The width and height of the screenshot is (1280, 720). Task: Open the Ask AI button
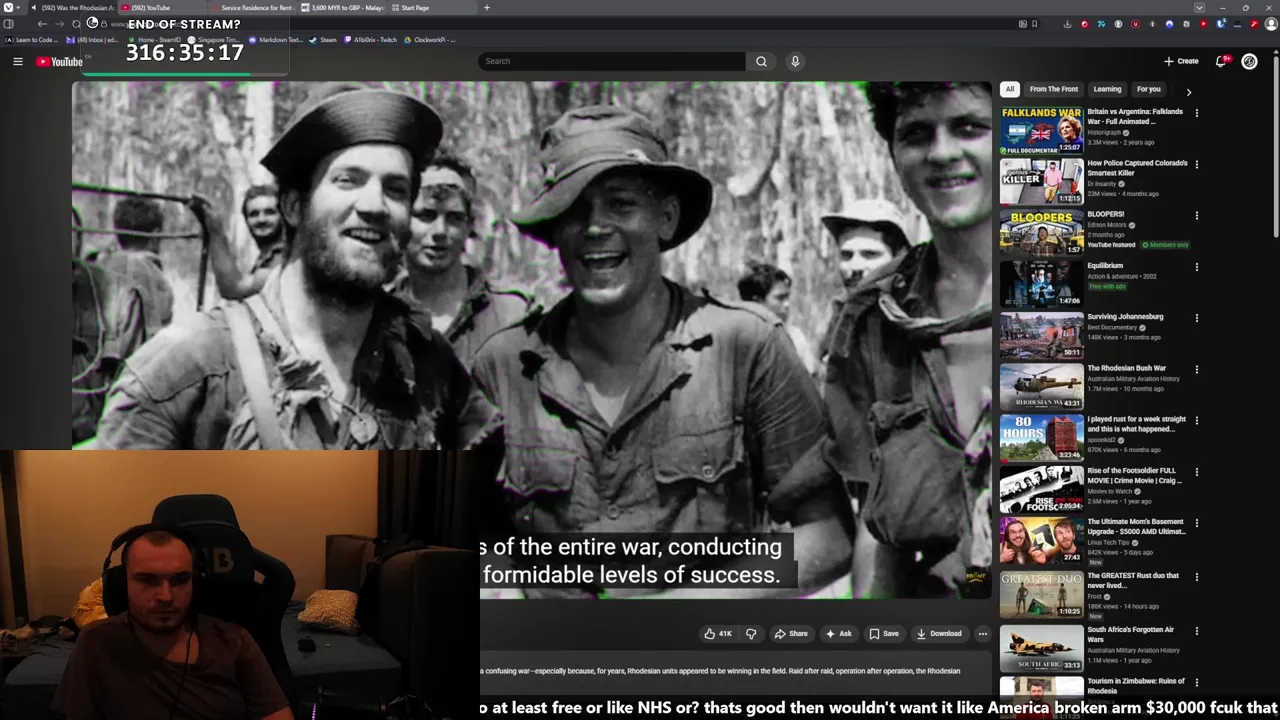[838, 633]
